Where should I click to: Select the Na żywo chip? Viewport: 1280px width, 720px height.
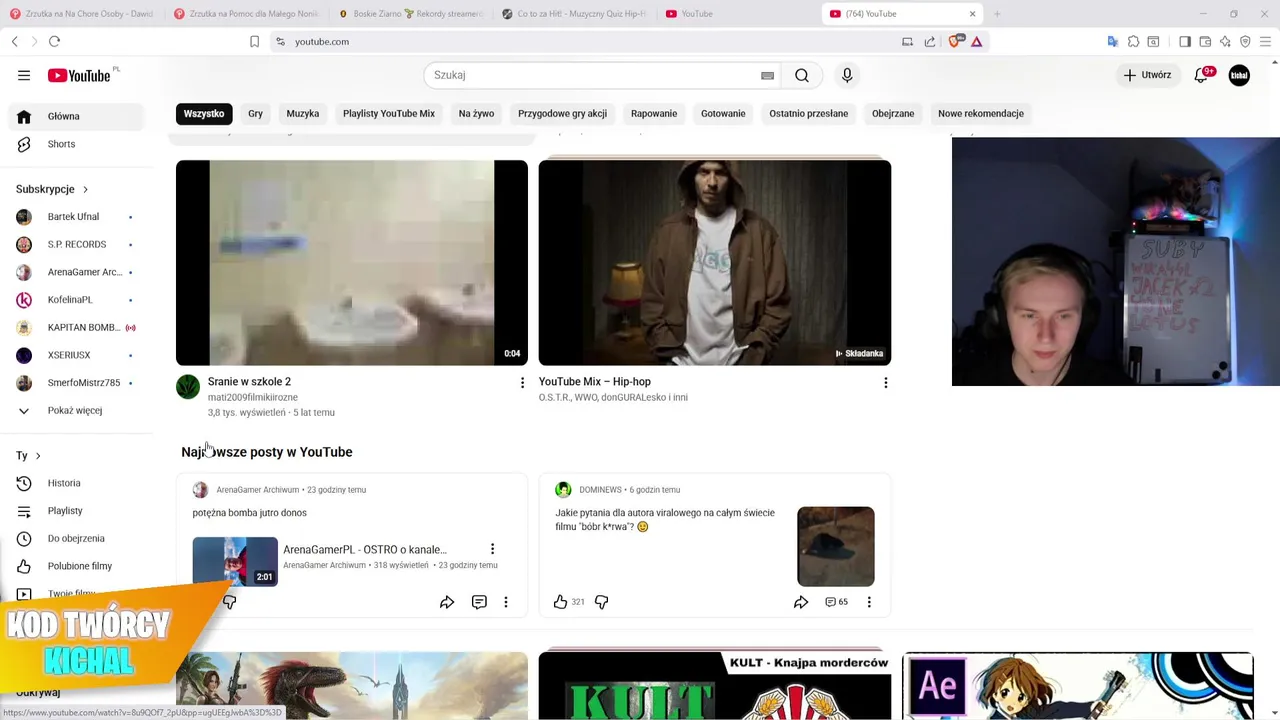coord(476,113)
